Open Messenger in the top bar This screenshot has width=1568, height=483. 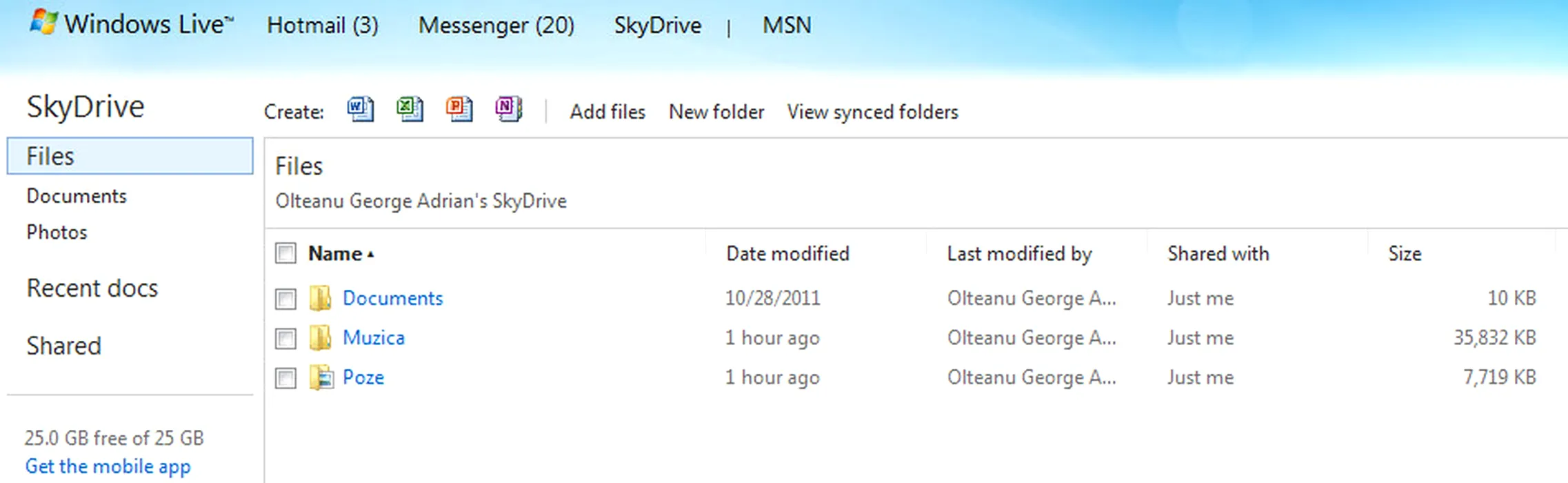pos(496,26)
